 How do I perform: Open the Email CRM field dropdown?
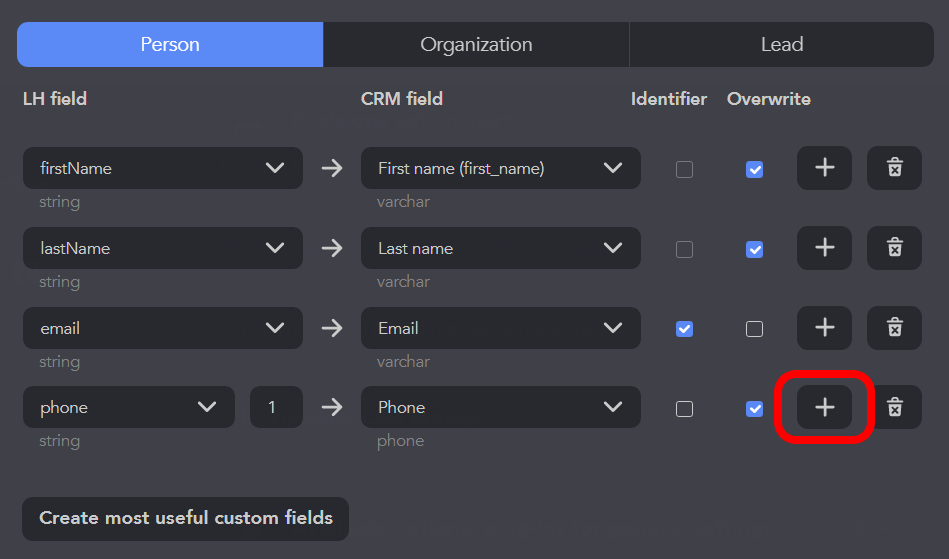click(x=501, y=328)
